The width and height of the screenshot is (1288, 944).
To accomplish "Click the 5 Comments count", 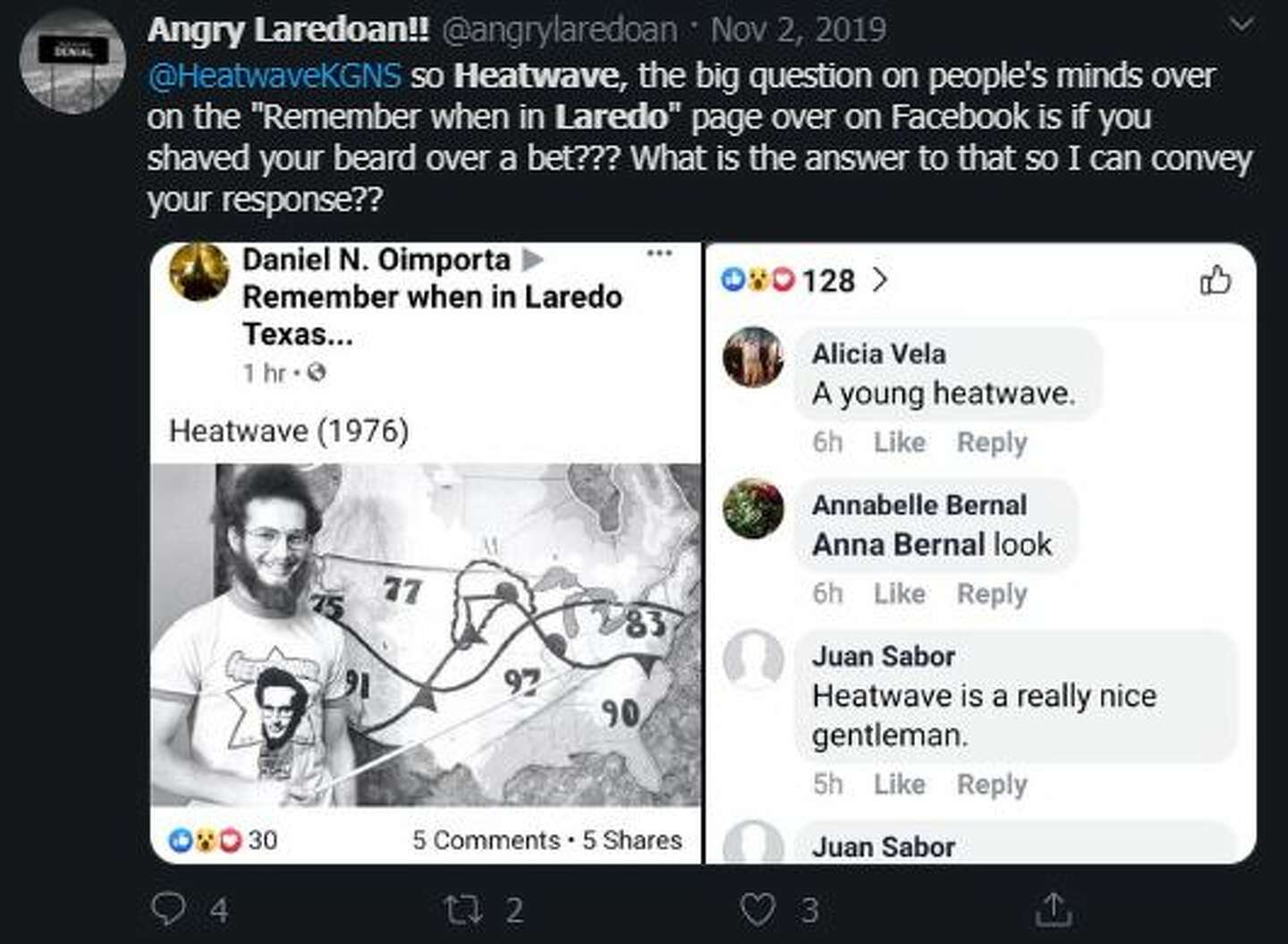I will [486, 840].
